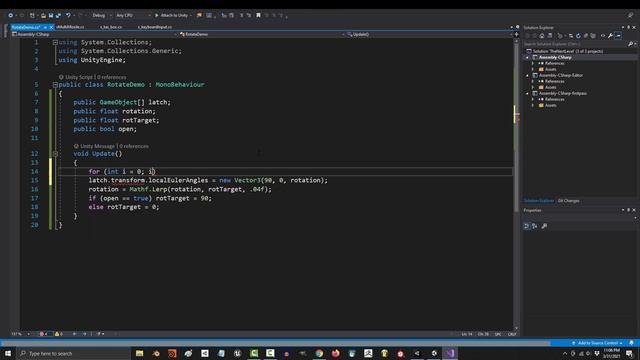The image size is (640, 360).
Task: Click the Undo toolbar icon
Action: click(68, 16)
